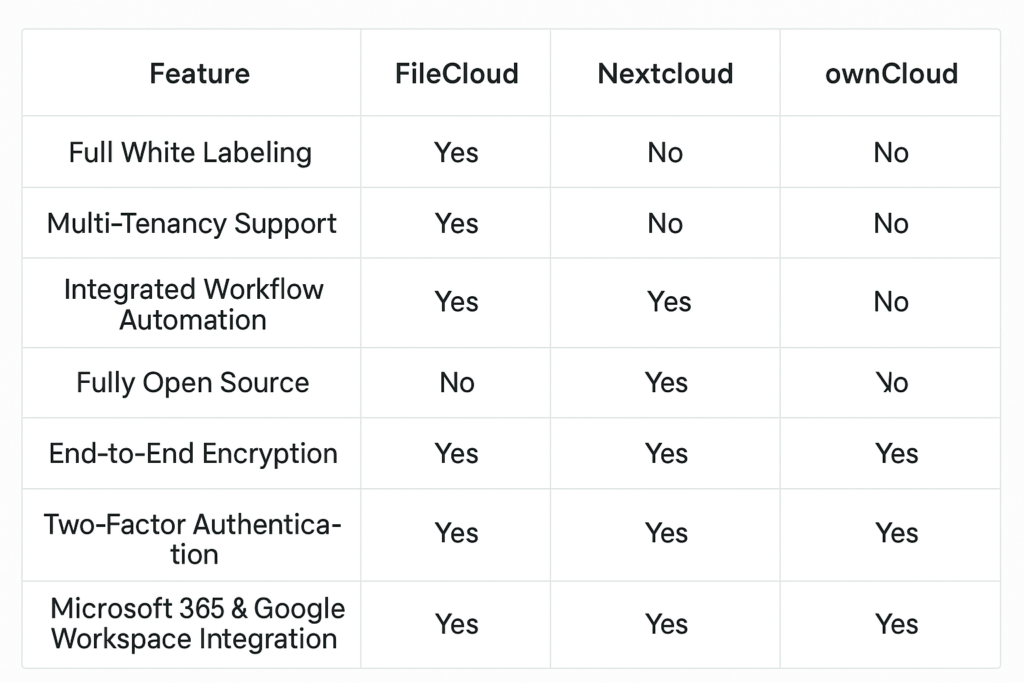Click ownCloud's No for Integrated Workflow Automation
This screenshot has width=1024, height=683.
[x=891, y=302]
